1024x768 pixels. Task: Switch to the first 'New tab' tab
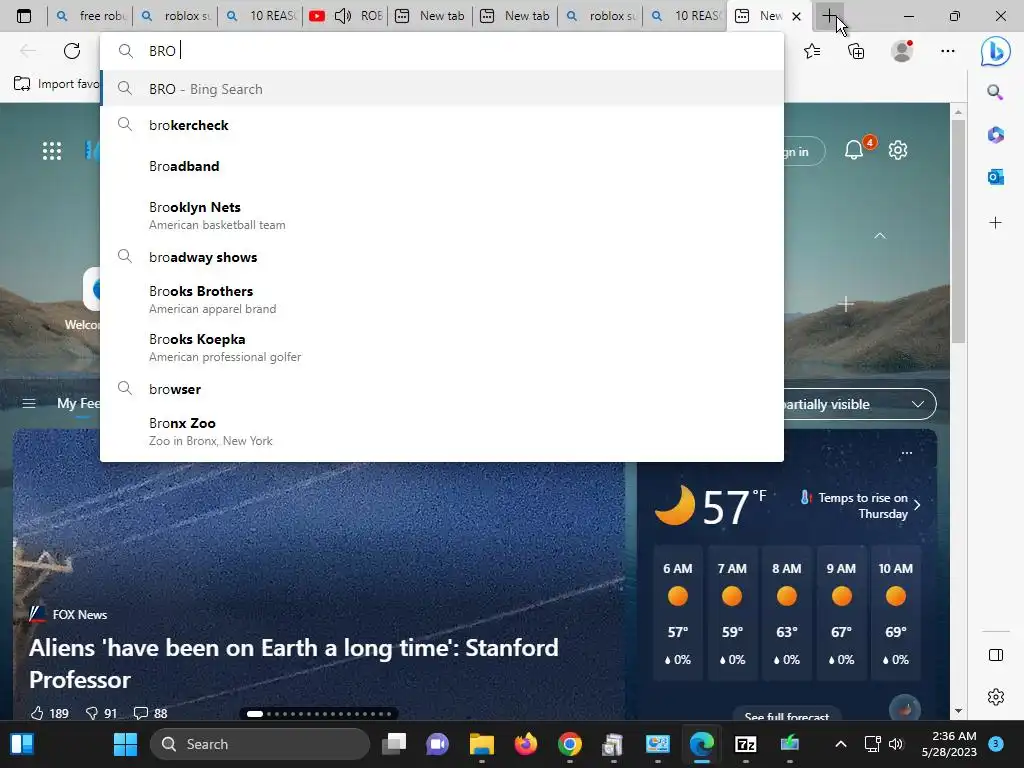tap(431, 16)
